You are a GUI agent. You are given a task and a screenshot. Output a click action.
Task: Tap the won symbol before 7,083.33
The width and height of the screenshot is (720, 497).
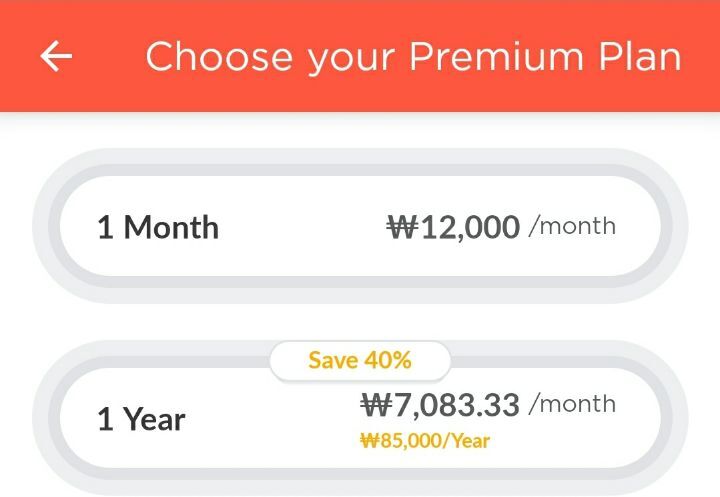[374, 405]
